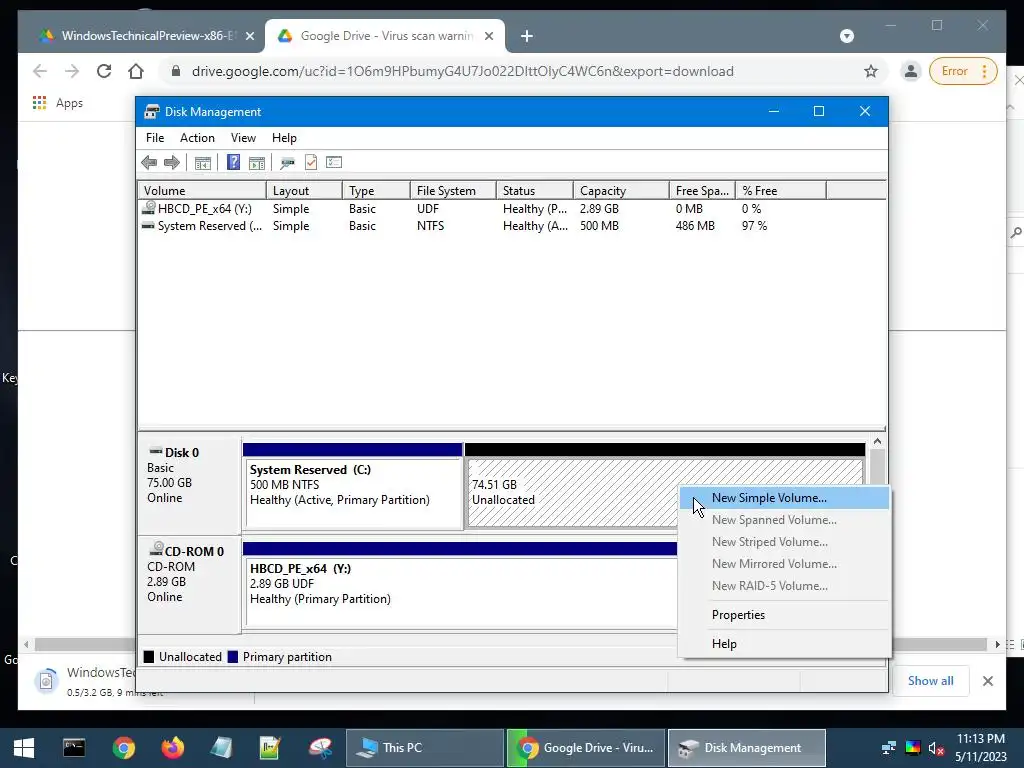1024x768 pixels.
Task: Click the 'UDF' file system cell
Action: (x=428, y=209)
